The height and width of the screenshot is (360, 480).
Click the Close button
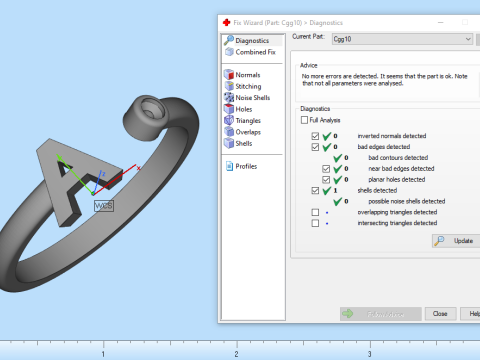[440, 314]
